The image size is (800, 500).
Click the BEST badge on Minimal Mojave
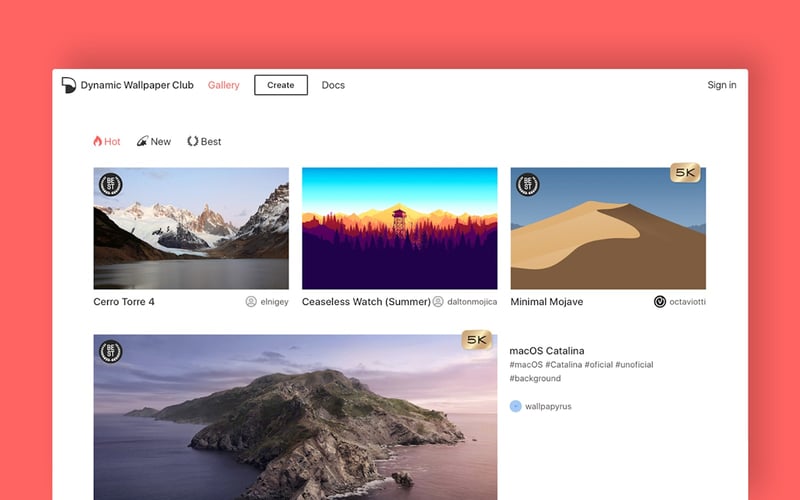coord(528,185)
